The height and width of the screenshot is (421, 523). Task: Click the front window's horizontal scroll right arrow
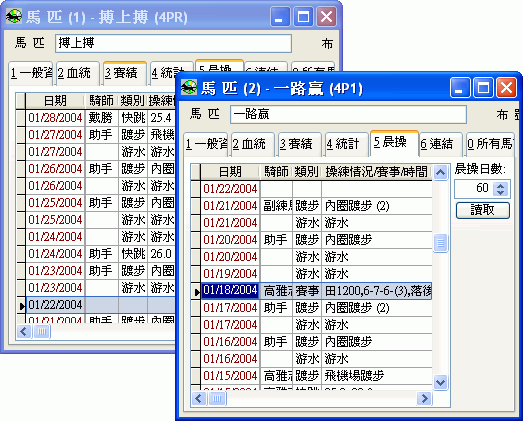coord(425,398)
